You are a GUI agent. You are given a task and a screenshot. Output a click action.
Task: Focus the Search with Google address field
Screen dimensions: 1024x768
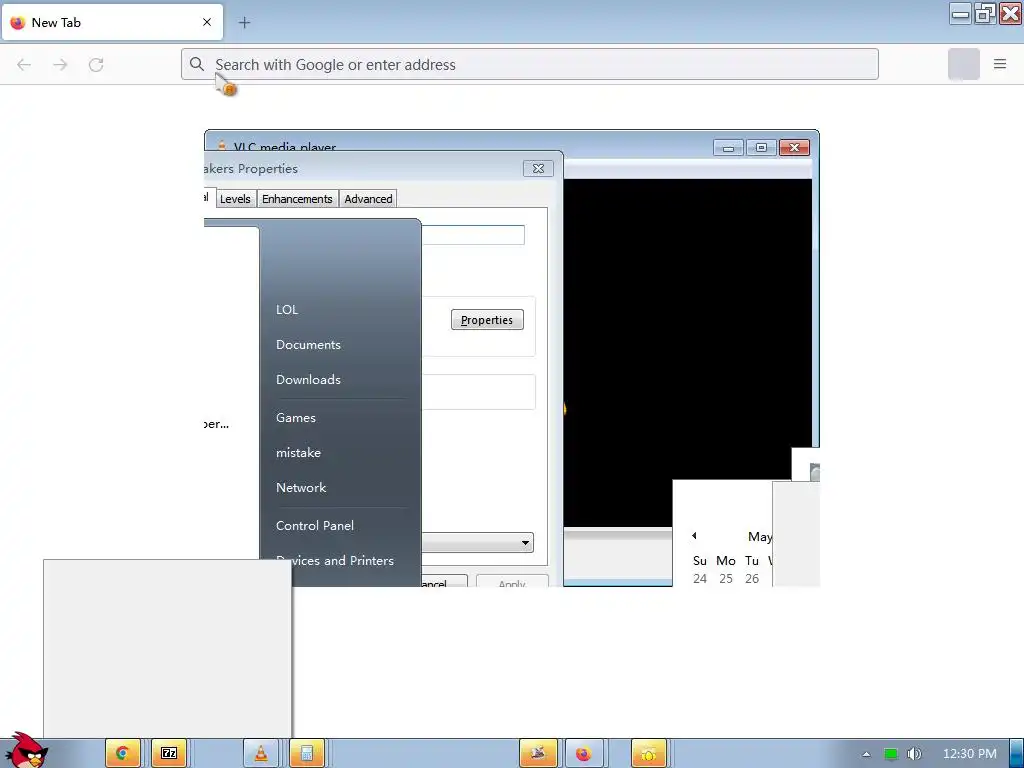point(530,64)
